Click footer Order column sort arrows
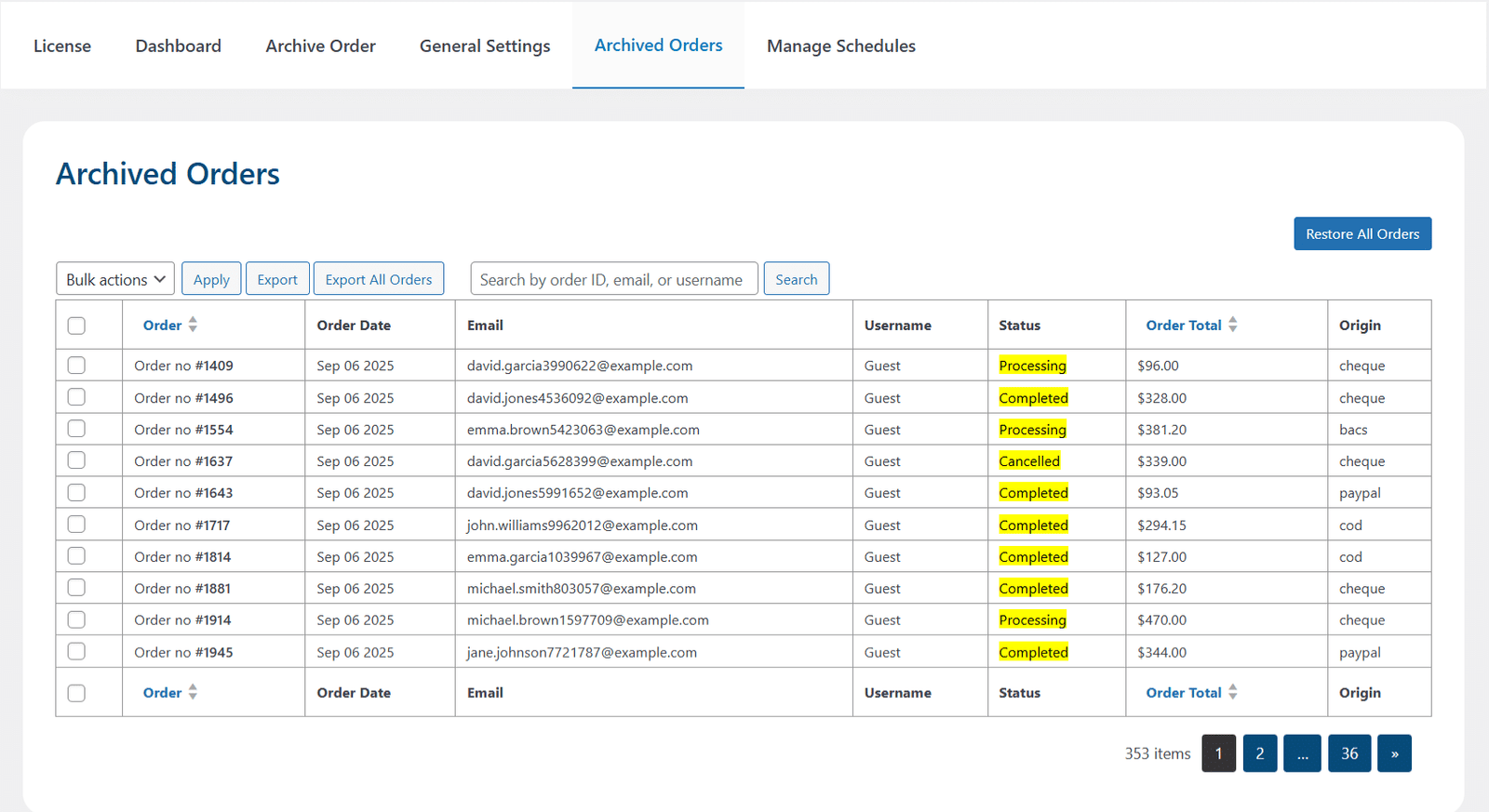The width and height of the screenshot is (1489, 812). pos(193,692)
